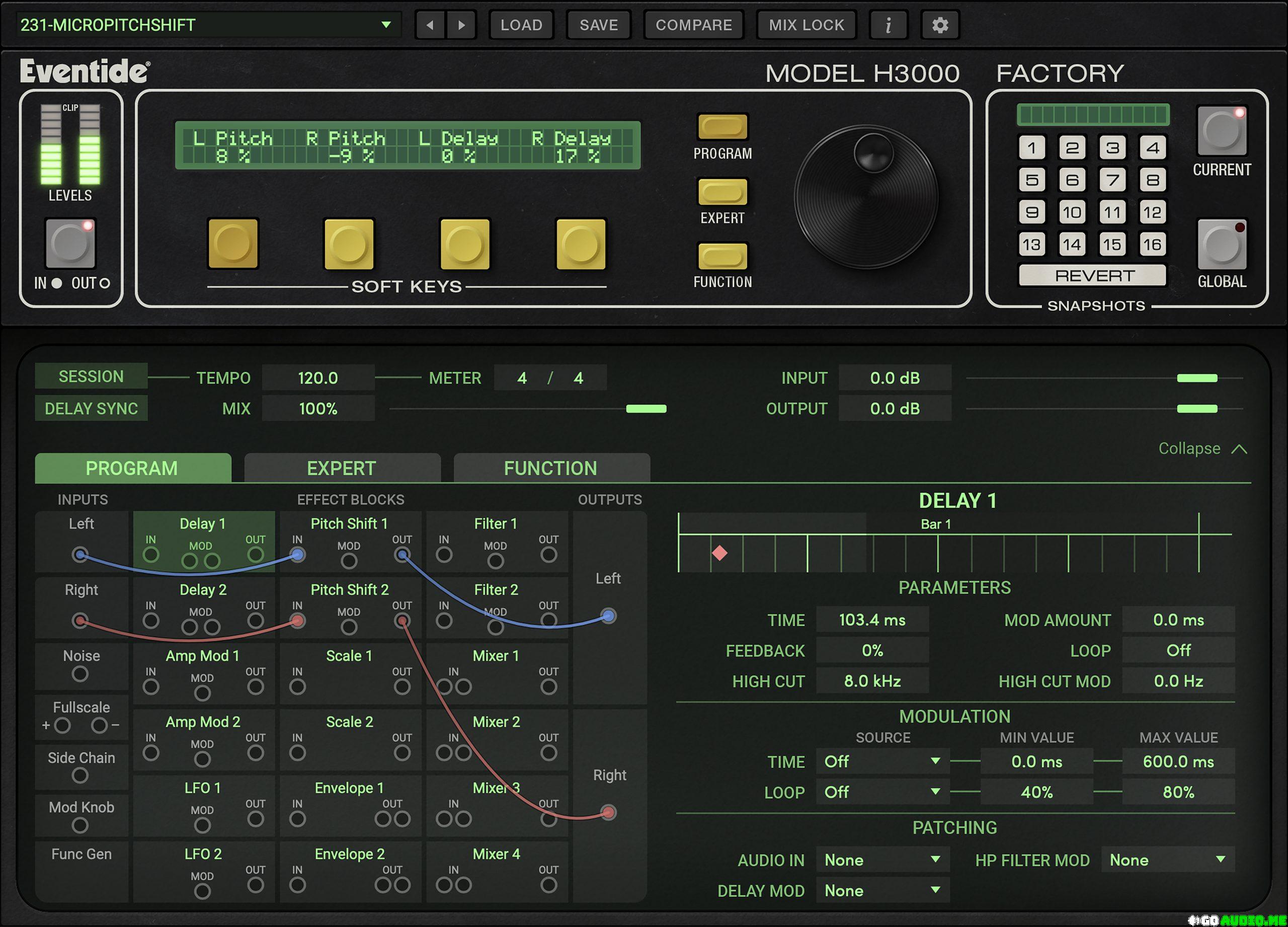Open the AUDIO IN patching dropdown
This screenshot has width=1288, height=927.
(x=882, y=860)
